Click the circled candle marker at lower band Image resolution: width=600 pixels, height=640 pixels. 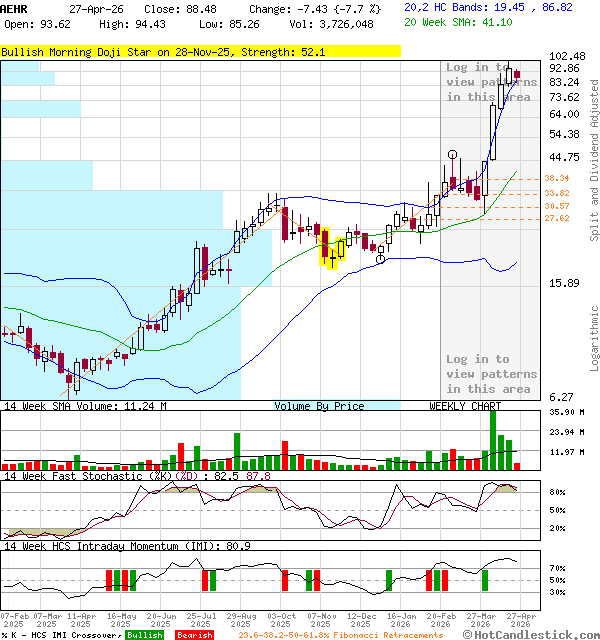(380, 259)
